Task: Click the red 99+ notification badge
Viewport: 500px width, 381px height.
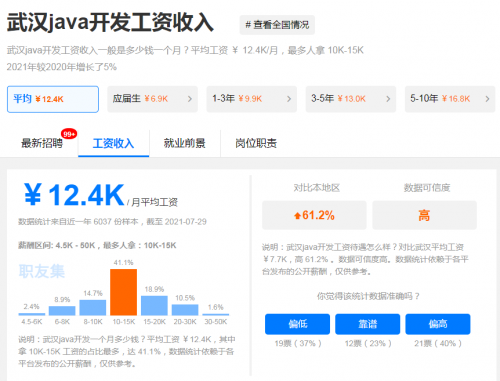Action: pos(69,134)
